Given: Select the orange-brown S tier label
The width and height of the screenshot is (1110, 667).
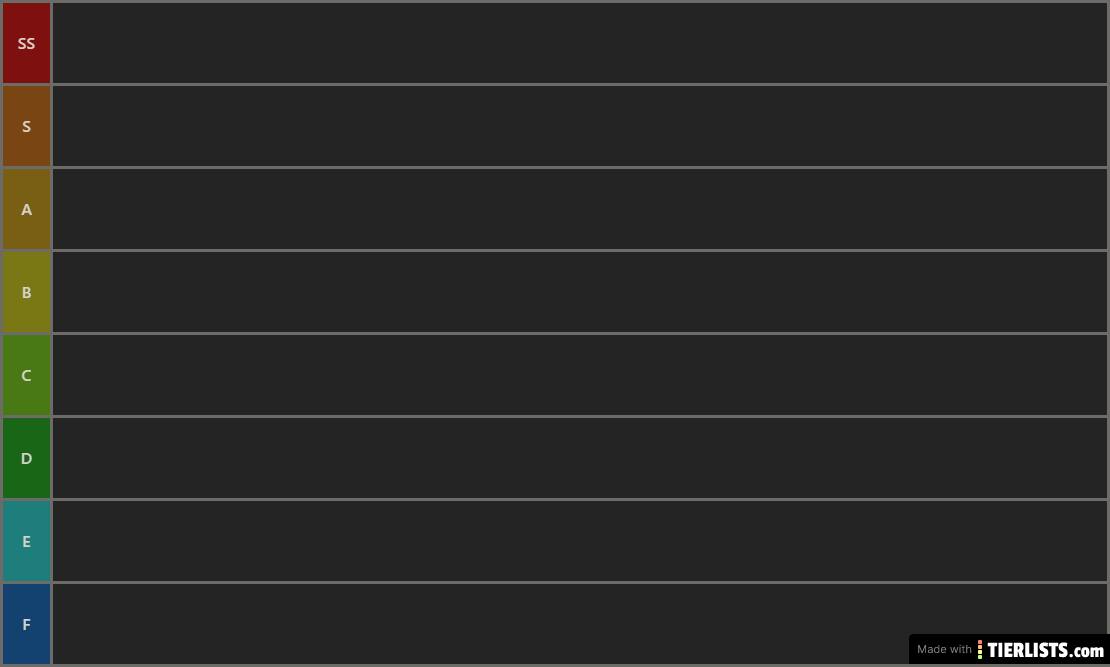Looking at the screenshot, I should [26, 126].
